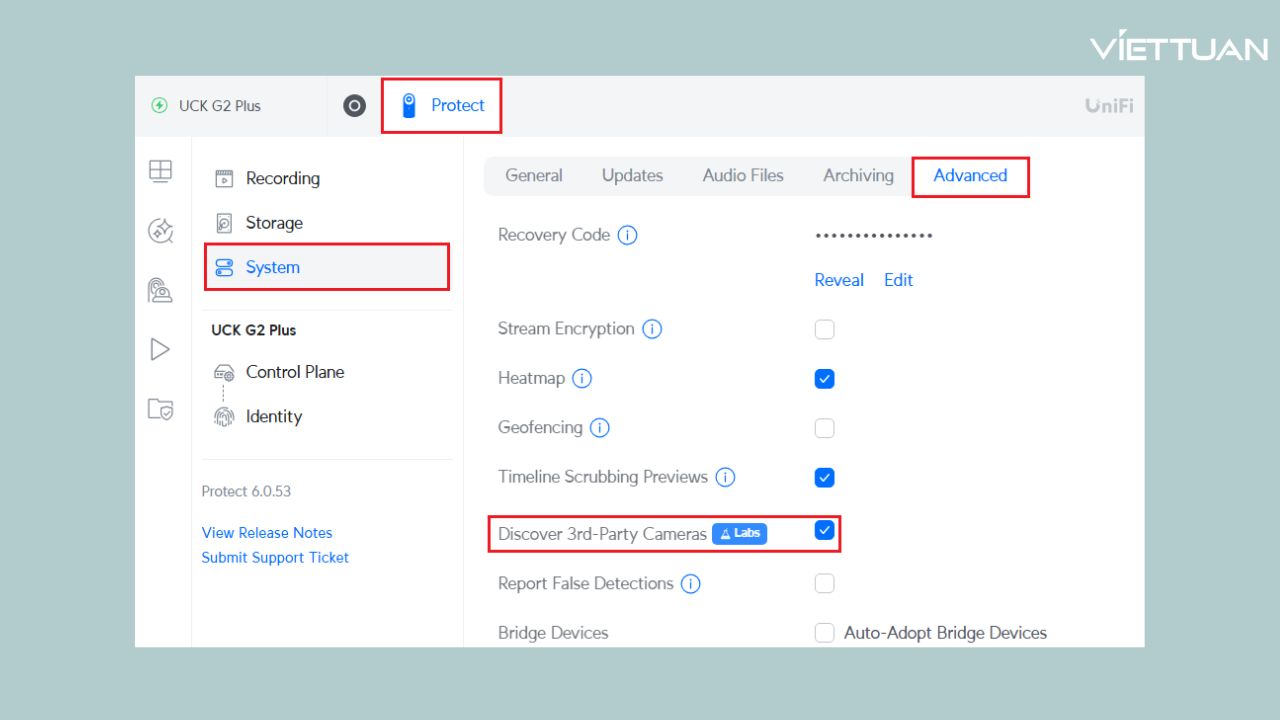Switch to the Updates tab

click(x=632, y=176)
